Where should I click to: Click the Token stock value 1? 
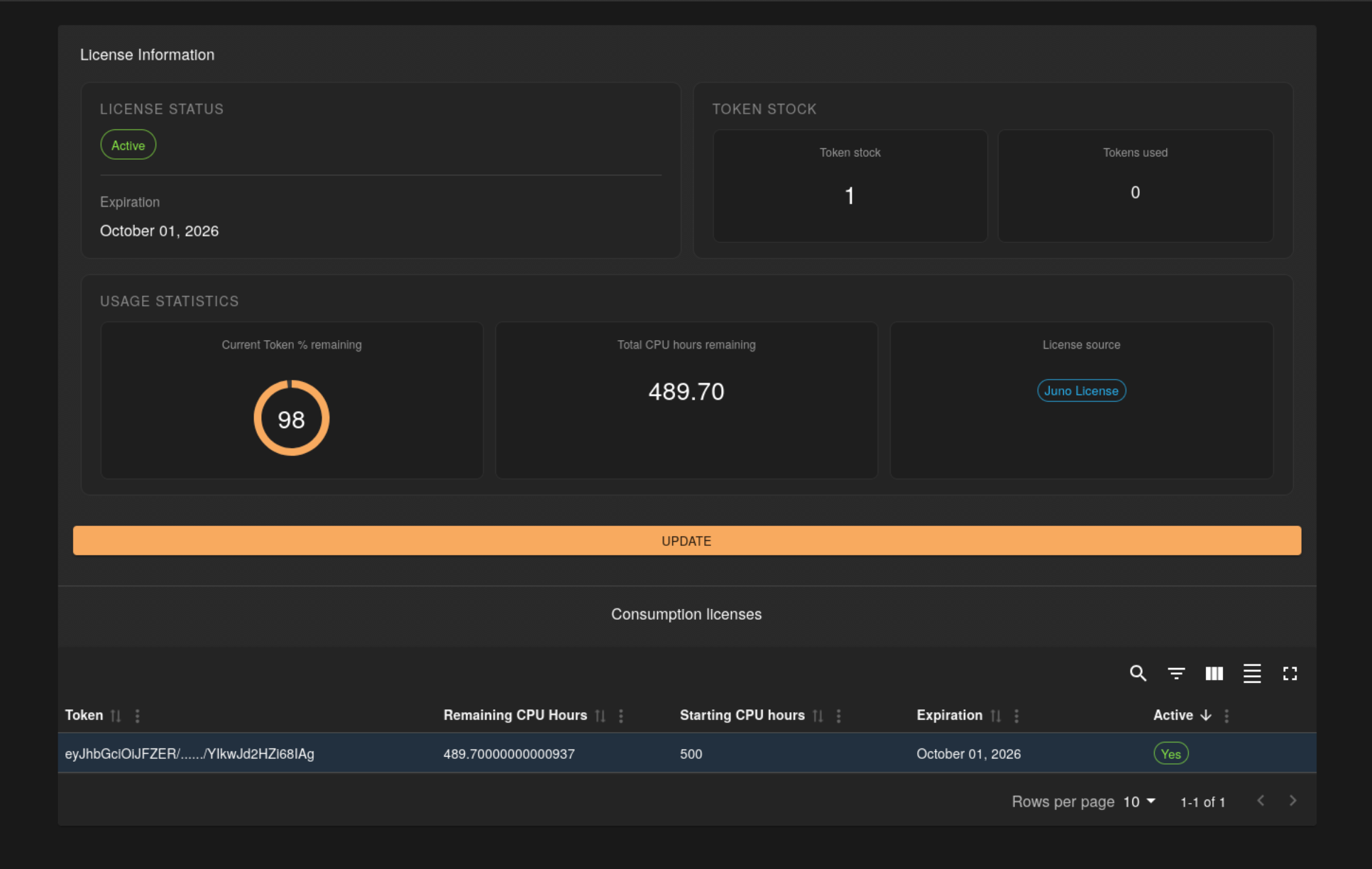tap(850, 196)
